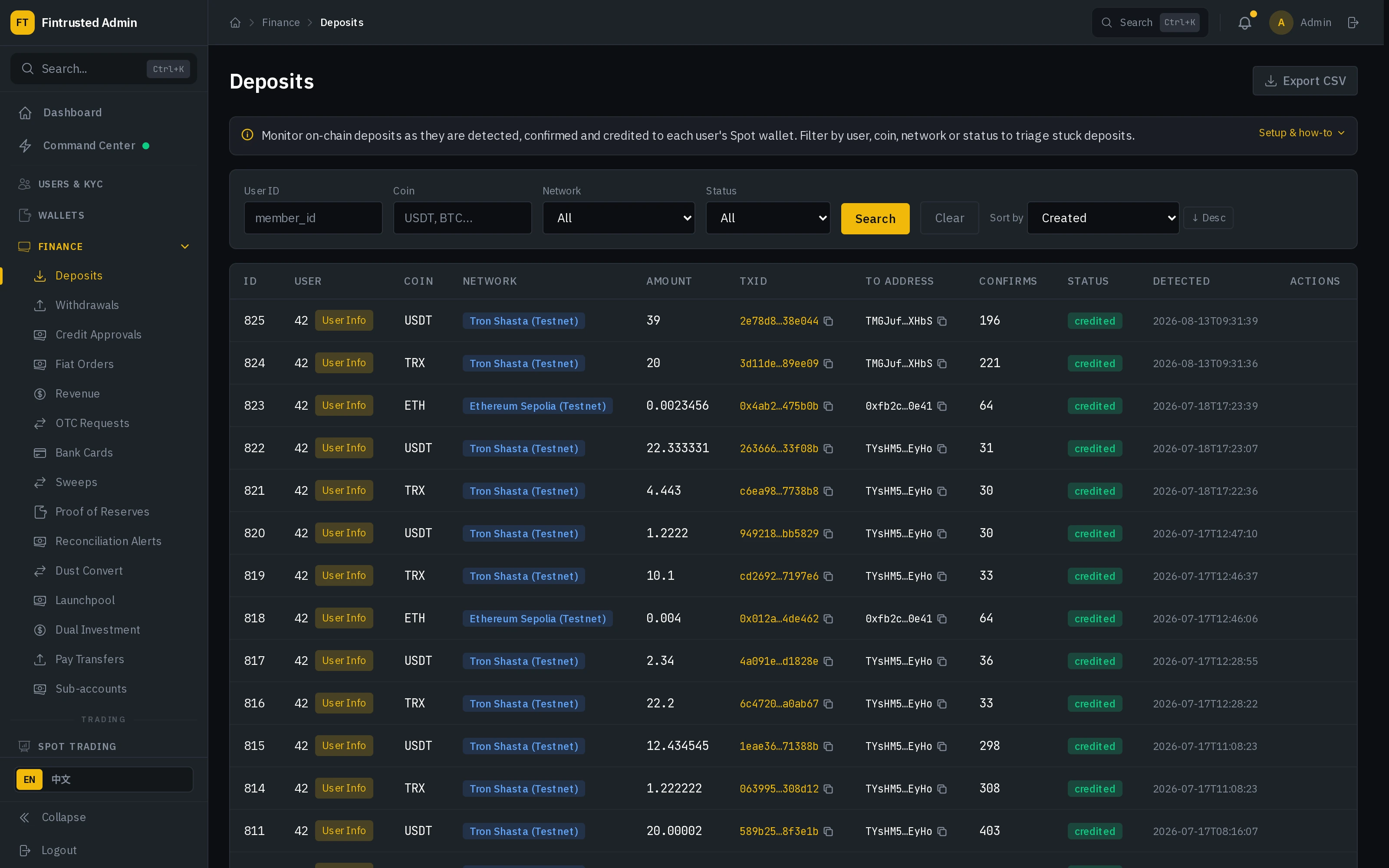Image resolution: width=1389 pixels, height=868 pixels.
Task: Click the Admin avatar circle
Action: 1280,23
